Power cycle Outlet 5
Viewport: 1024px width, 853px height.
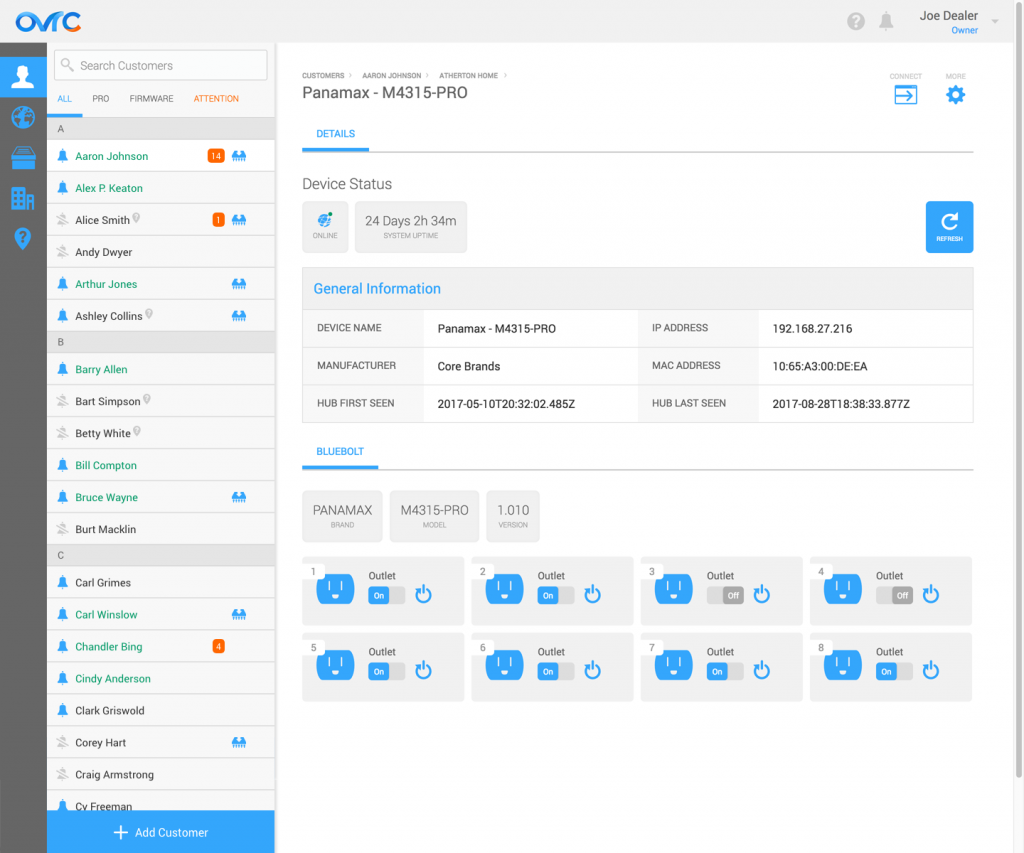pos(423,670)
